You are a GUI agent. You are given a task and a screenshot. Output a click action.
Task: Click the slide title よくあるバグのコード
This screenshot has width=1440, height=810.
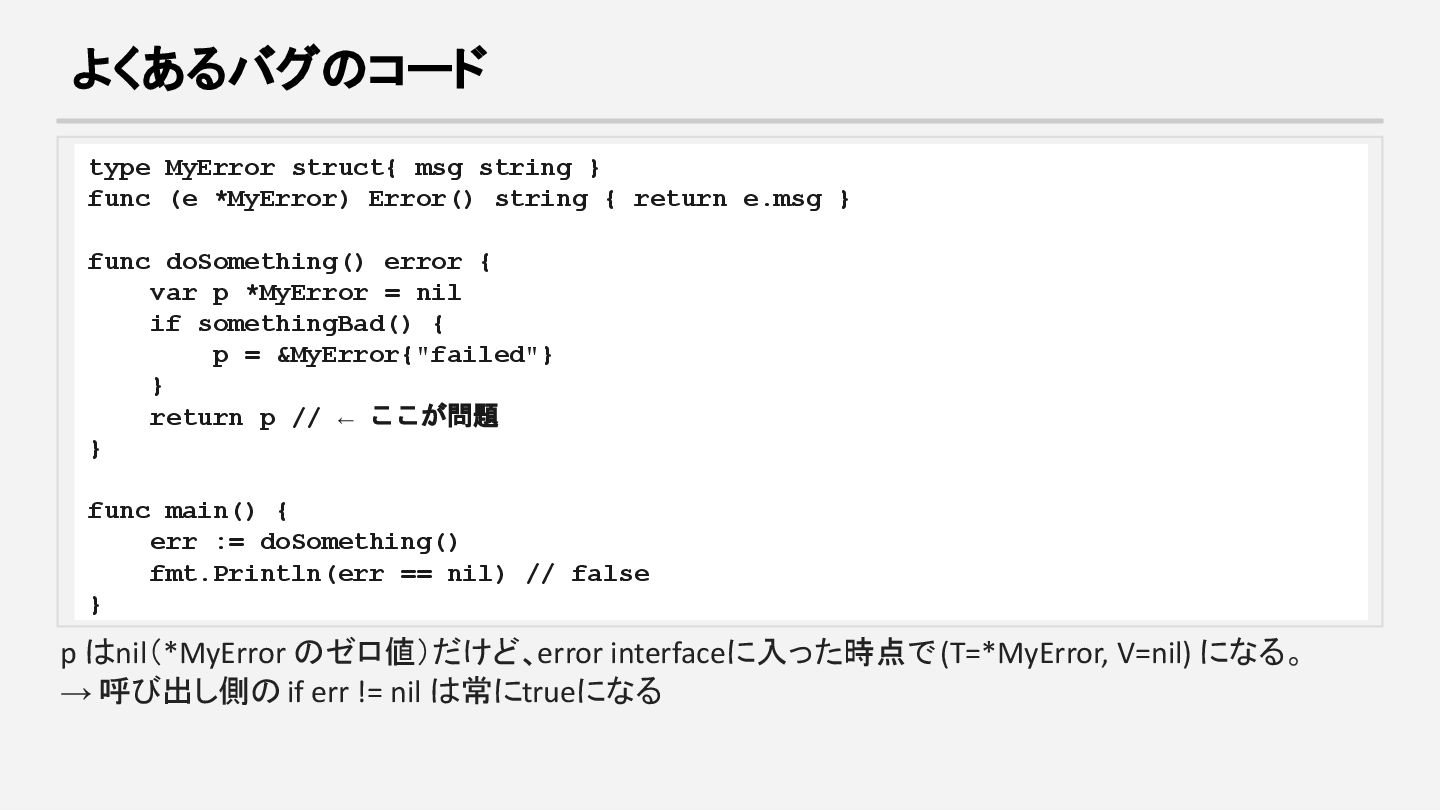pyautogui.click(x=278, y=69)
